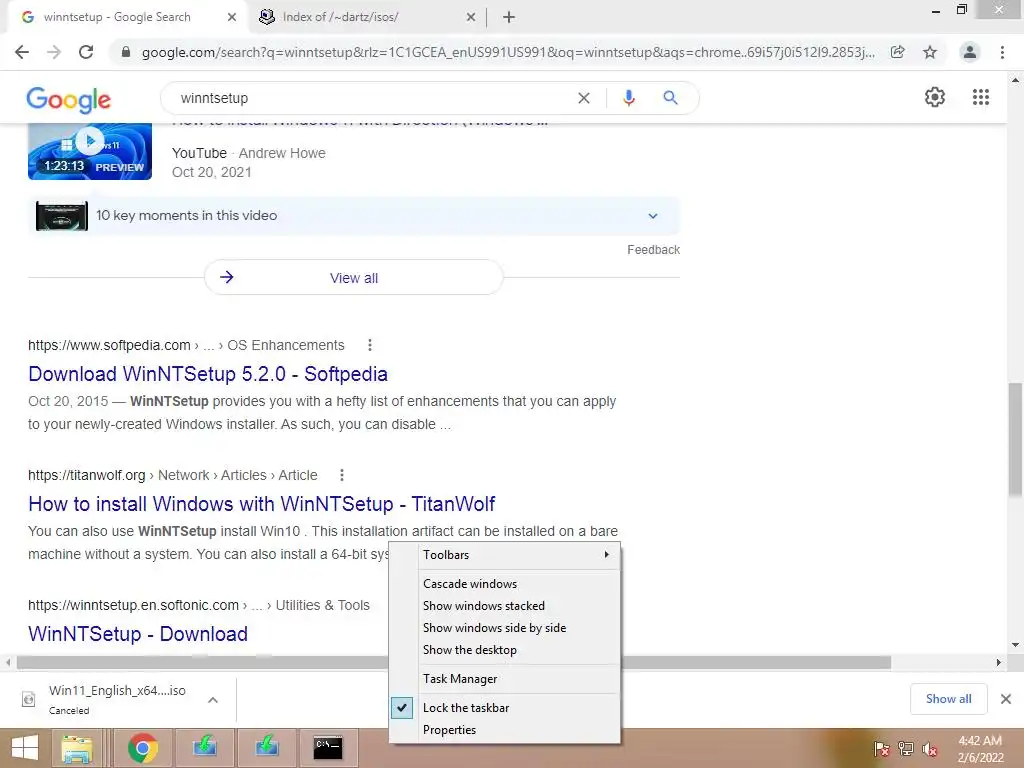Open a new tab

coord(509,18)
